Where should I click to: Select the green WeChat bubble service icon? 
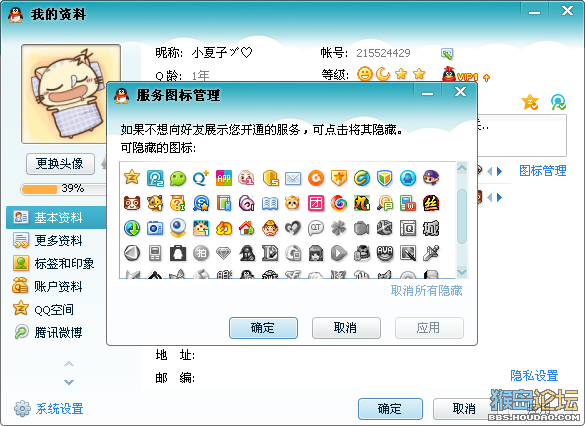(x=178, y=178)
